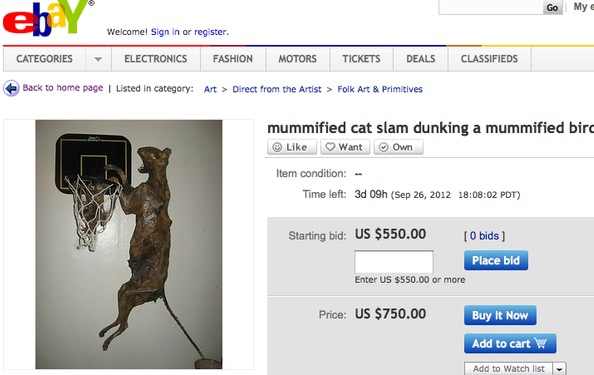The height and width of the screenshot is (375, 594).
Task: Go to the Tickets section
Action: tap(361, 59)
